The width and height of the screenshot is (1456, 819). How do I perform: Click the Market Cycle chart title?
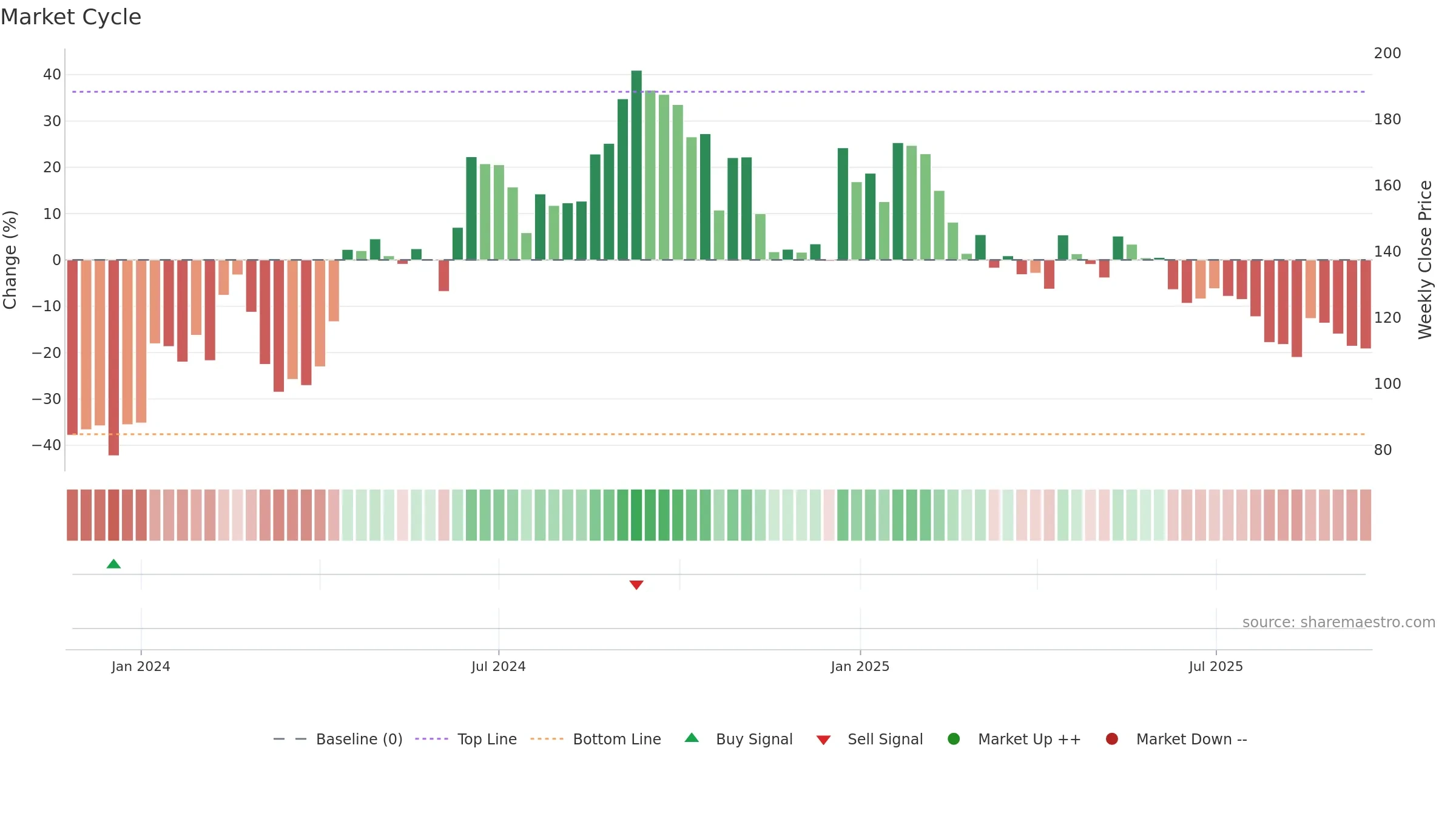coord(71,17)
